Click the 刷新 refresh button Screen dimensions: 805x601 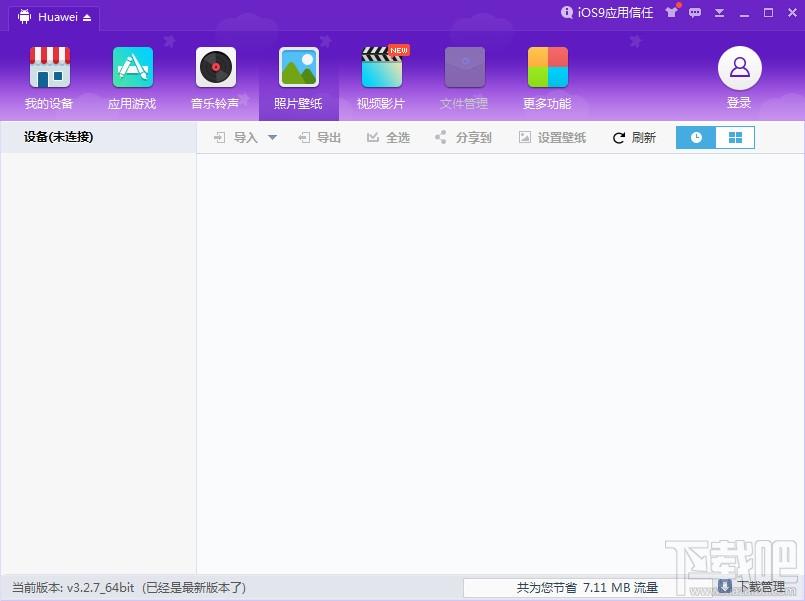(x=634, y=138)
